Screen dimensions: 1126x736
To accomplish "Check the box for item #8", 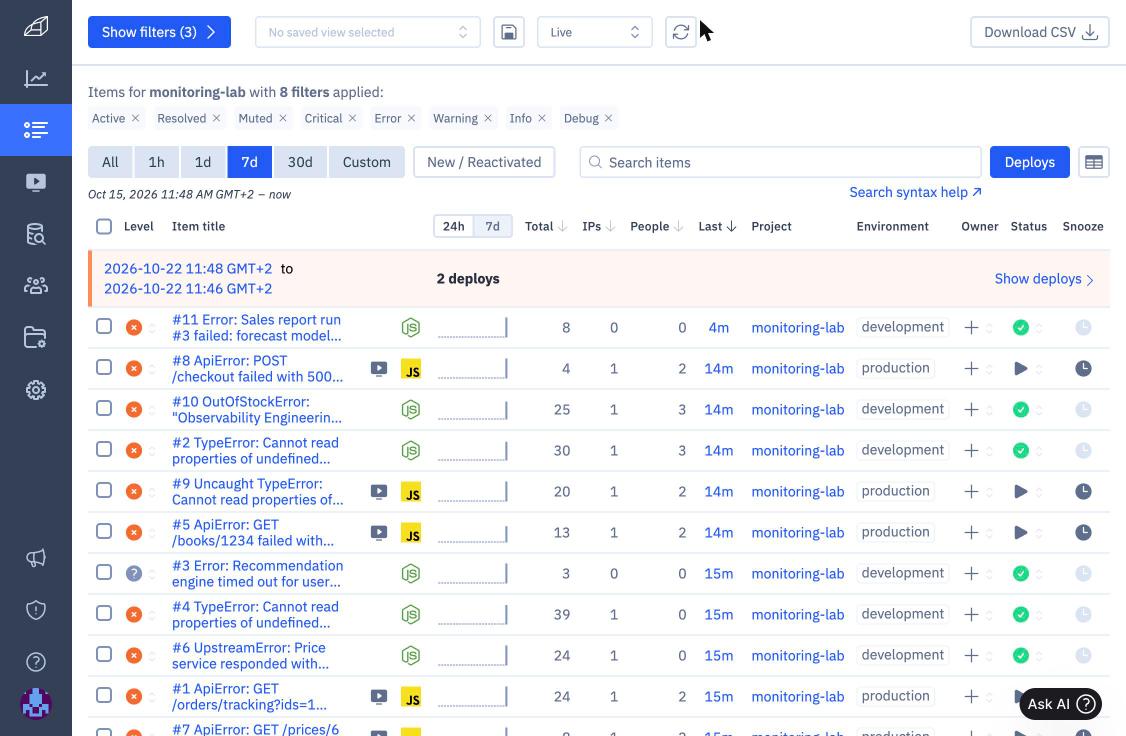I will click(x=104, y=367).
